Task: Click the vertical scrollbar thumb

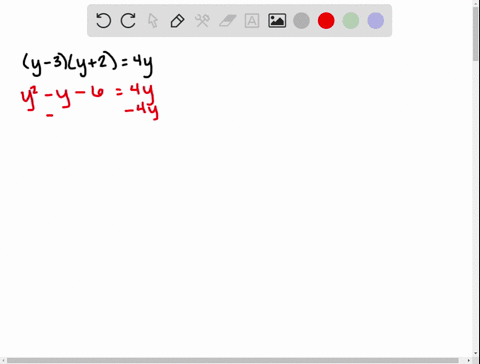Action: point(476,34)
